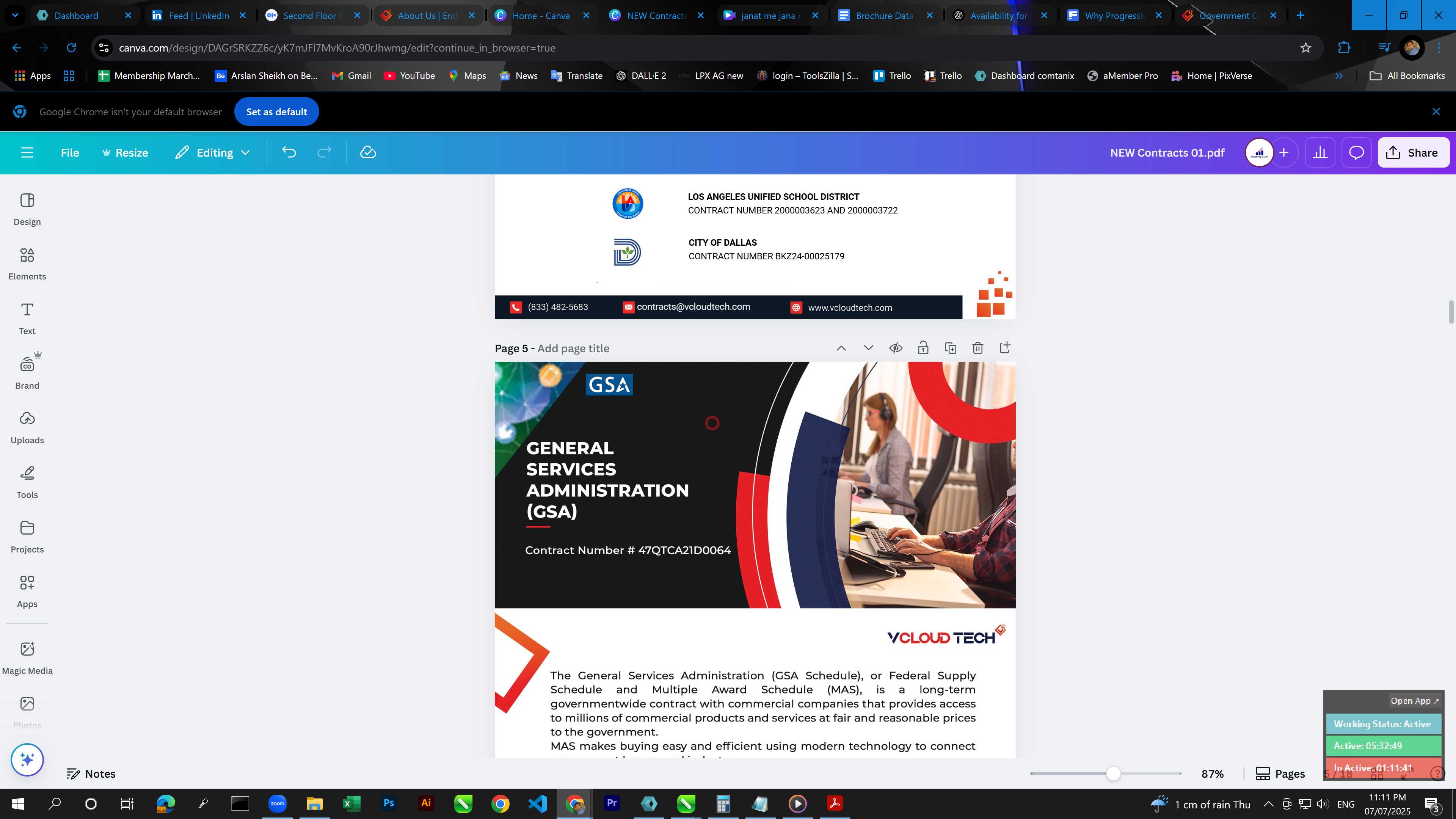The width and height of the screenshot is (1456, 819).
Task: Delete Page 5 with trash icon
Action: 977,348
